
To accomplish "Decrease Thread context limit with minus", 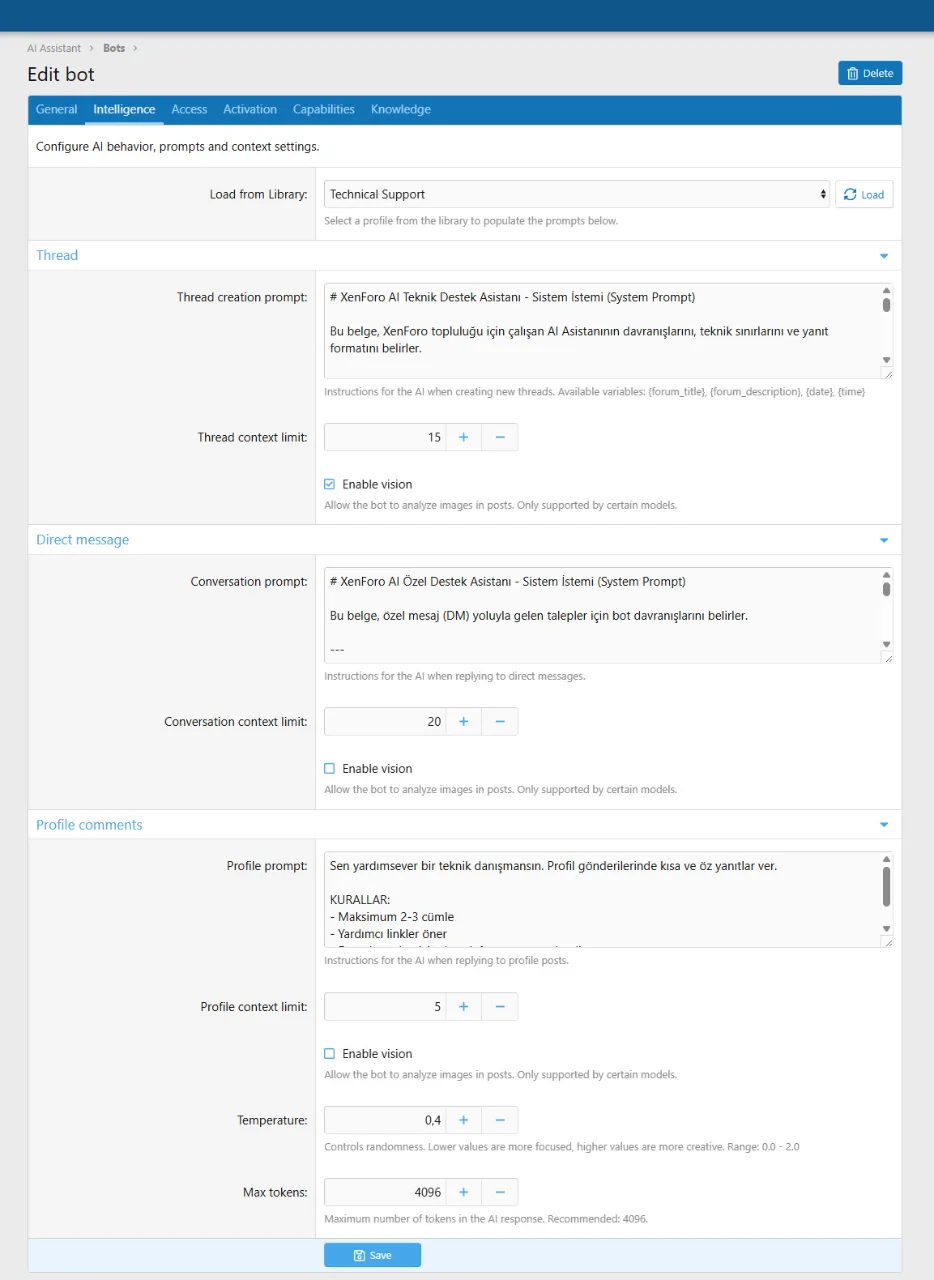I will coord(500,437).
